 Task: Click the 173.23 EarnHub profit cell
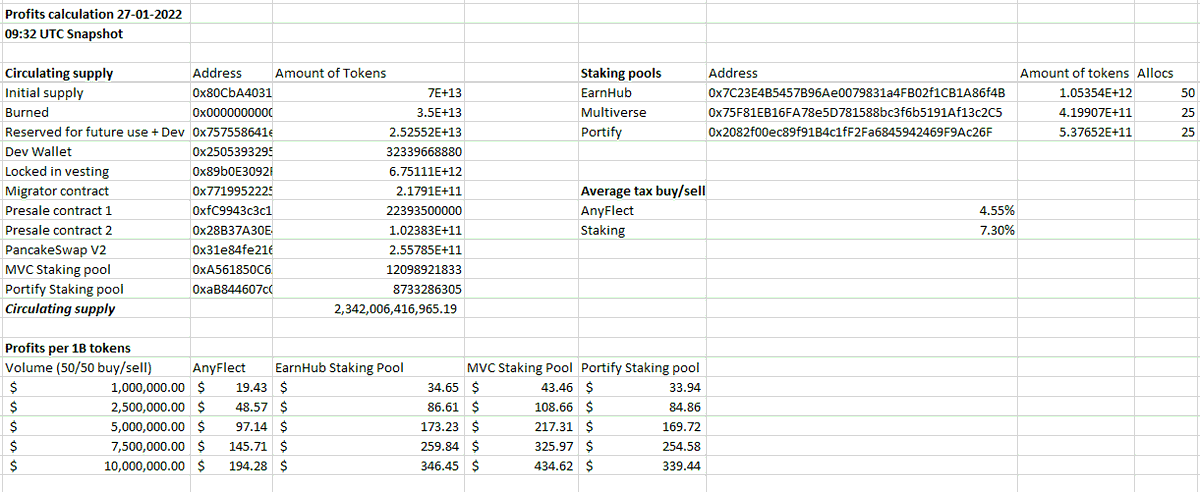441,426
